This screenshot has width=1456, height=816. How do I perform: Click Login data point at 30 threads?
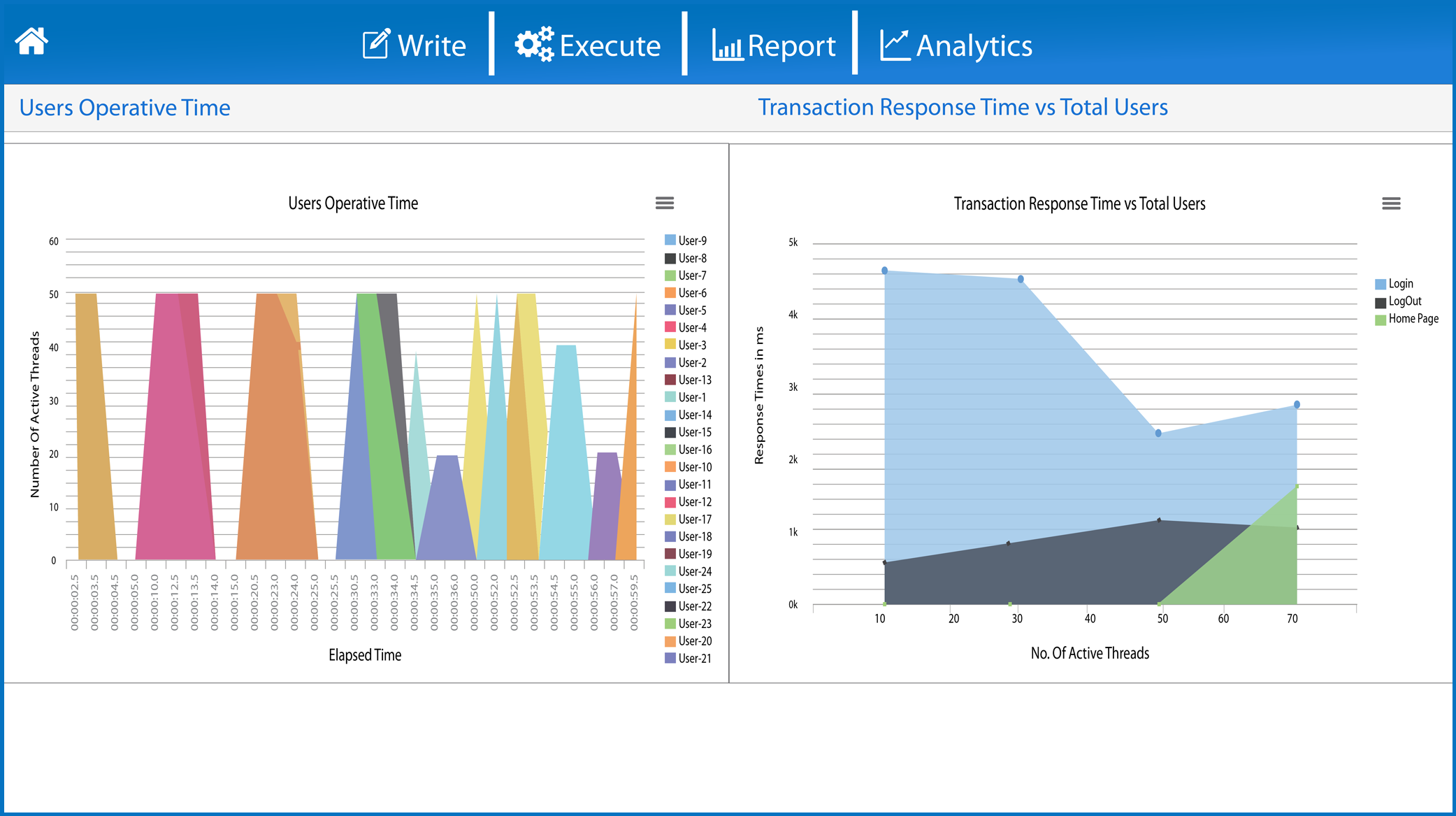click(x=1021, y=279)
